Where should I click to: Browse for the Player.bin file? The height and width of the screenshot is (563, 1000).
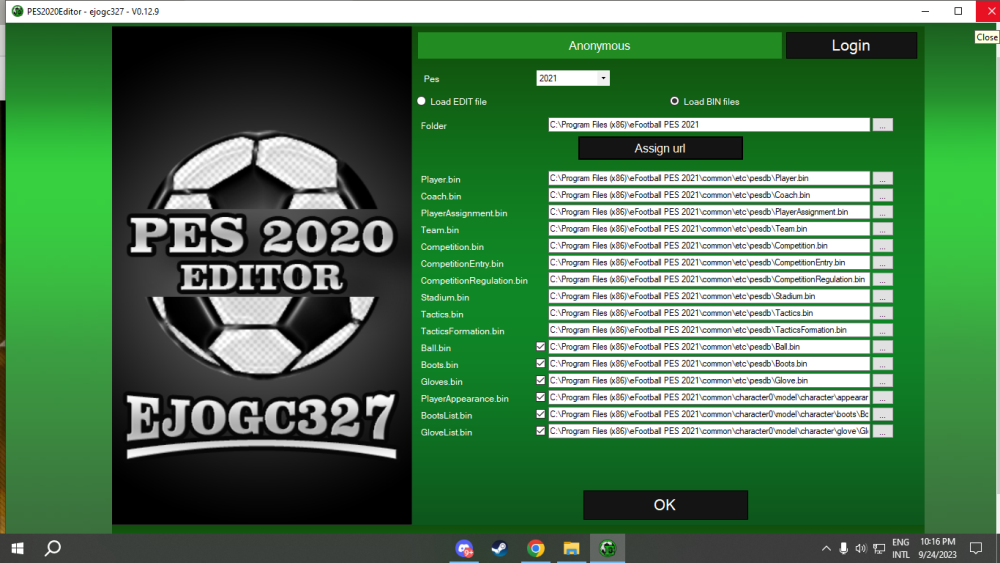[882, 178]
